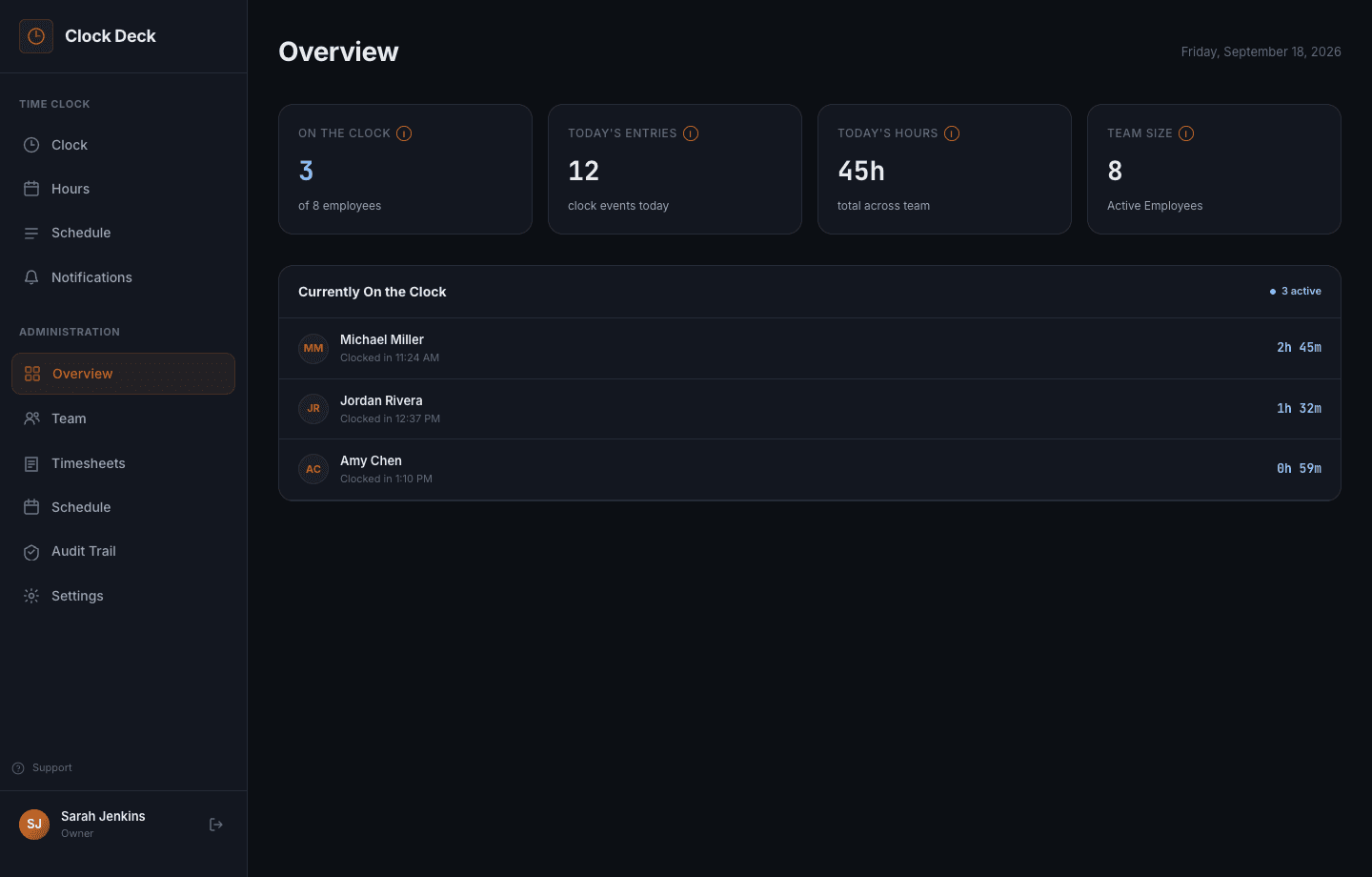Click the date "Friday, September 18, 2026"
1372x877 pixels.
[1261, 51]
